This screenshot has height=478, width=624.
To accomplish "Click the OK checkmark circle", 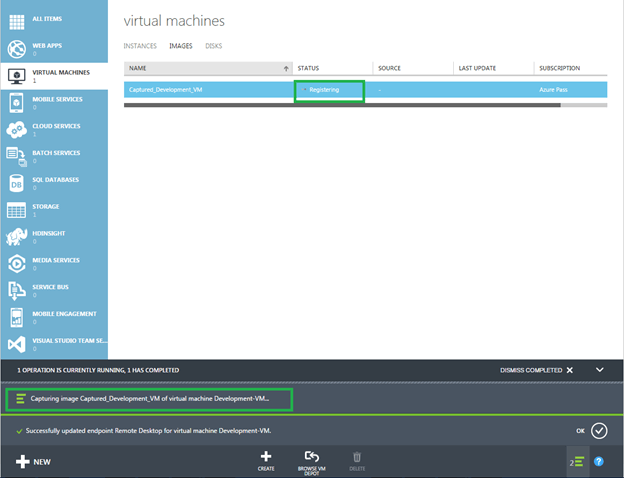I will click(599, 431).
